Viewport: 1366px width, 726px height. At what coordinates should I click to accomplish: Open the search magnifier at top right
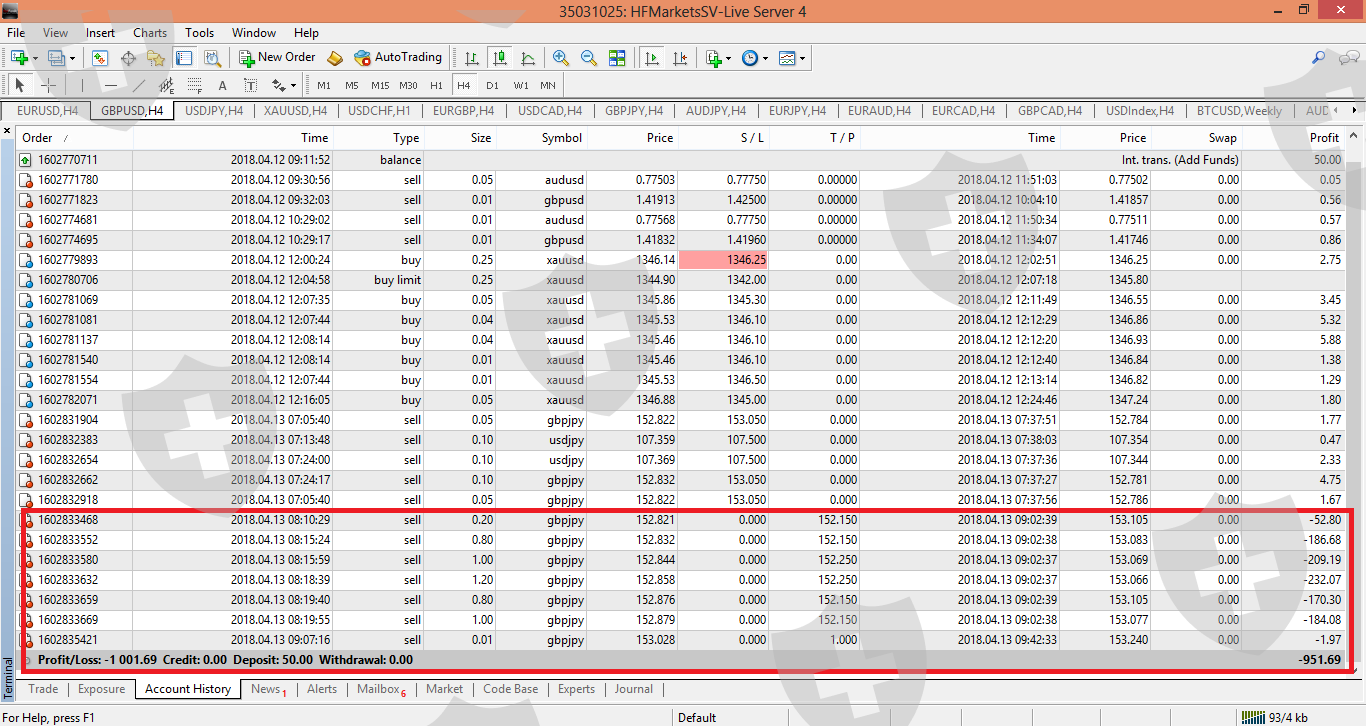click(1319, 58)
